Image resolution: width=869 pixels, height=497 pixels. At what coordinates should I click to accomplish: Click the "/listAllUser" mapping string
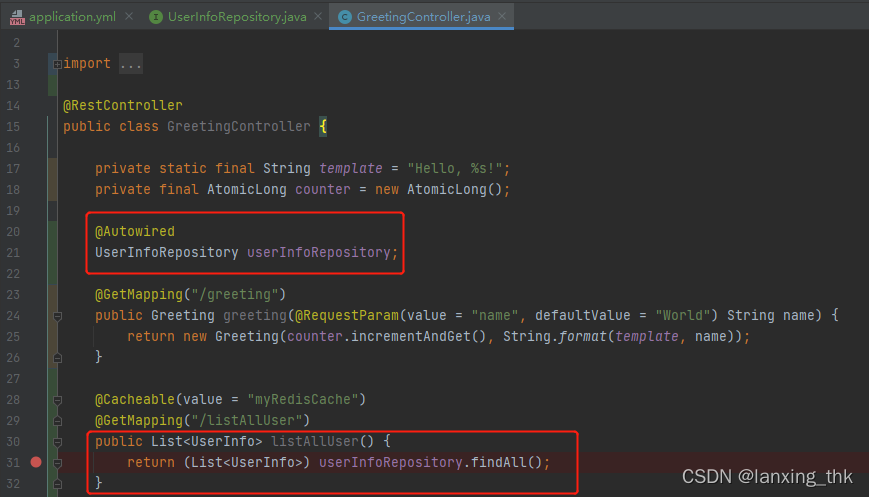(246, 421)
